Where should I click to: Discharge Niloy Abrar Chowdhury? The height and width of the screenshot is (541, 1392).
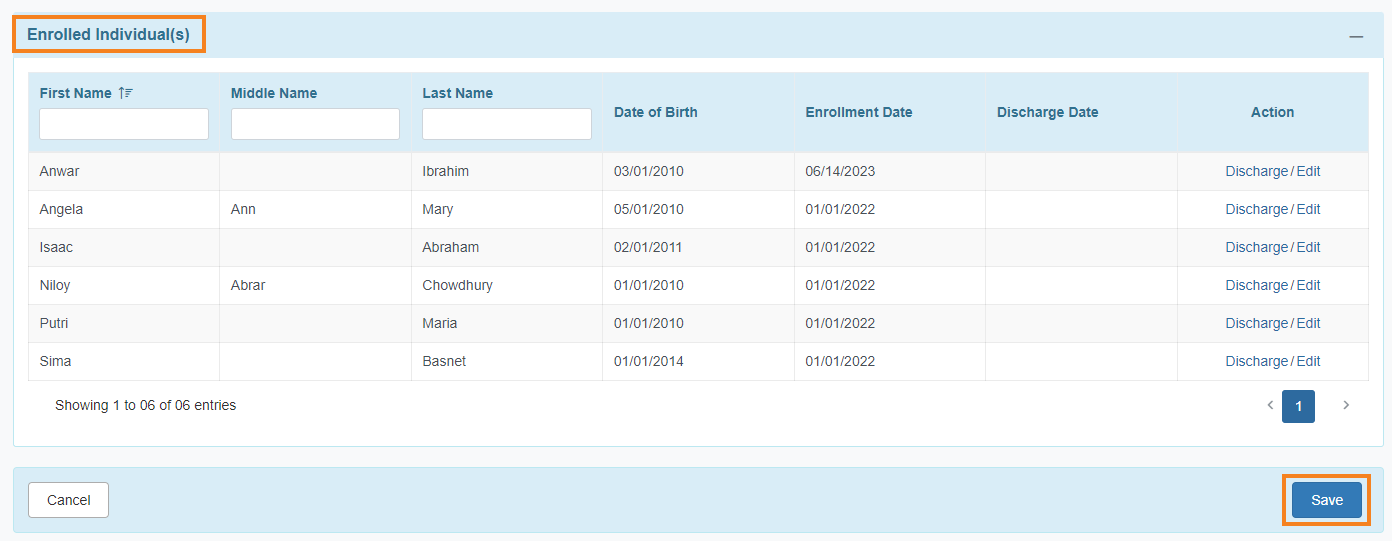1256,285
